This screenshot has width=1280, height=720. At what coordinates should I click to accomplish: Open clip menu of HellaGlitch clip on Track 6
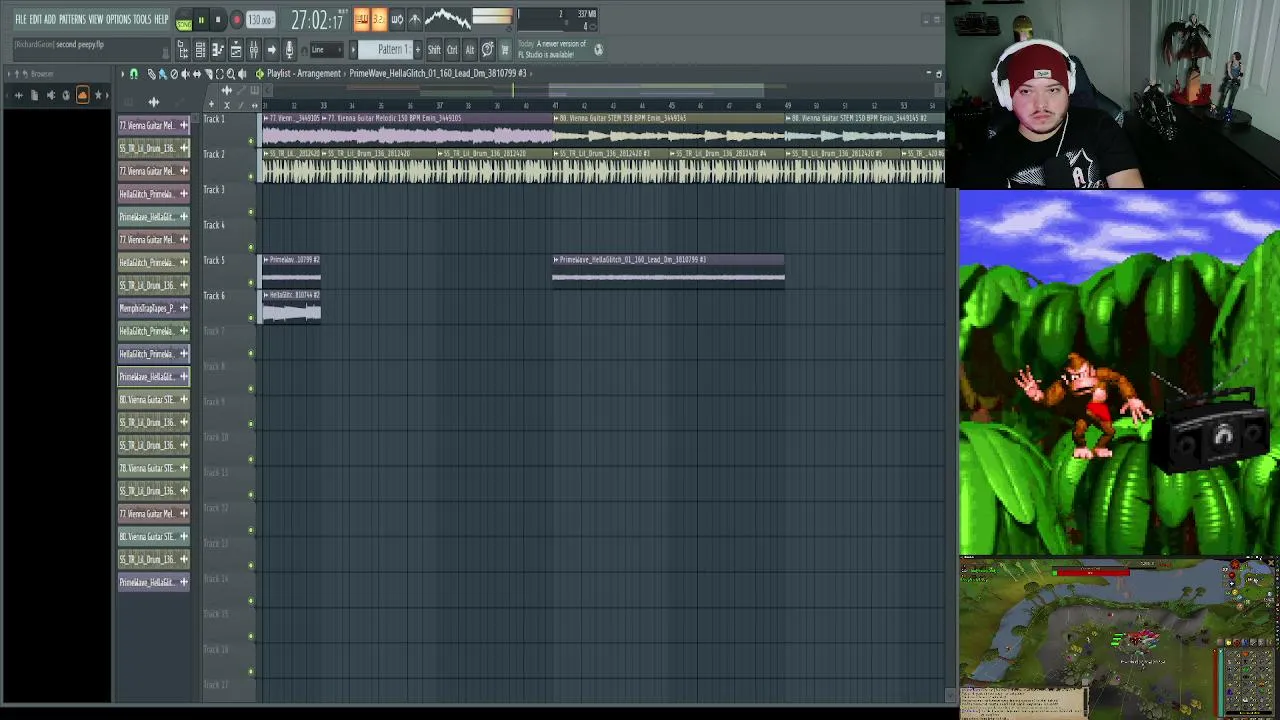point(266,295)
